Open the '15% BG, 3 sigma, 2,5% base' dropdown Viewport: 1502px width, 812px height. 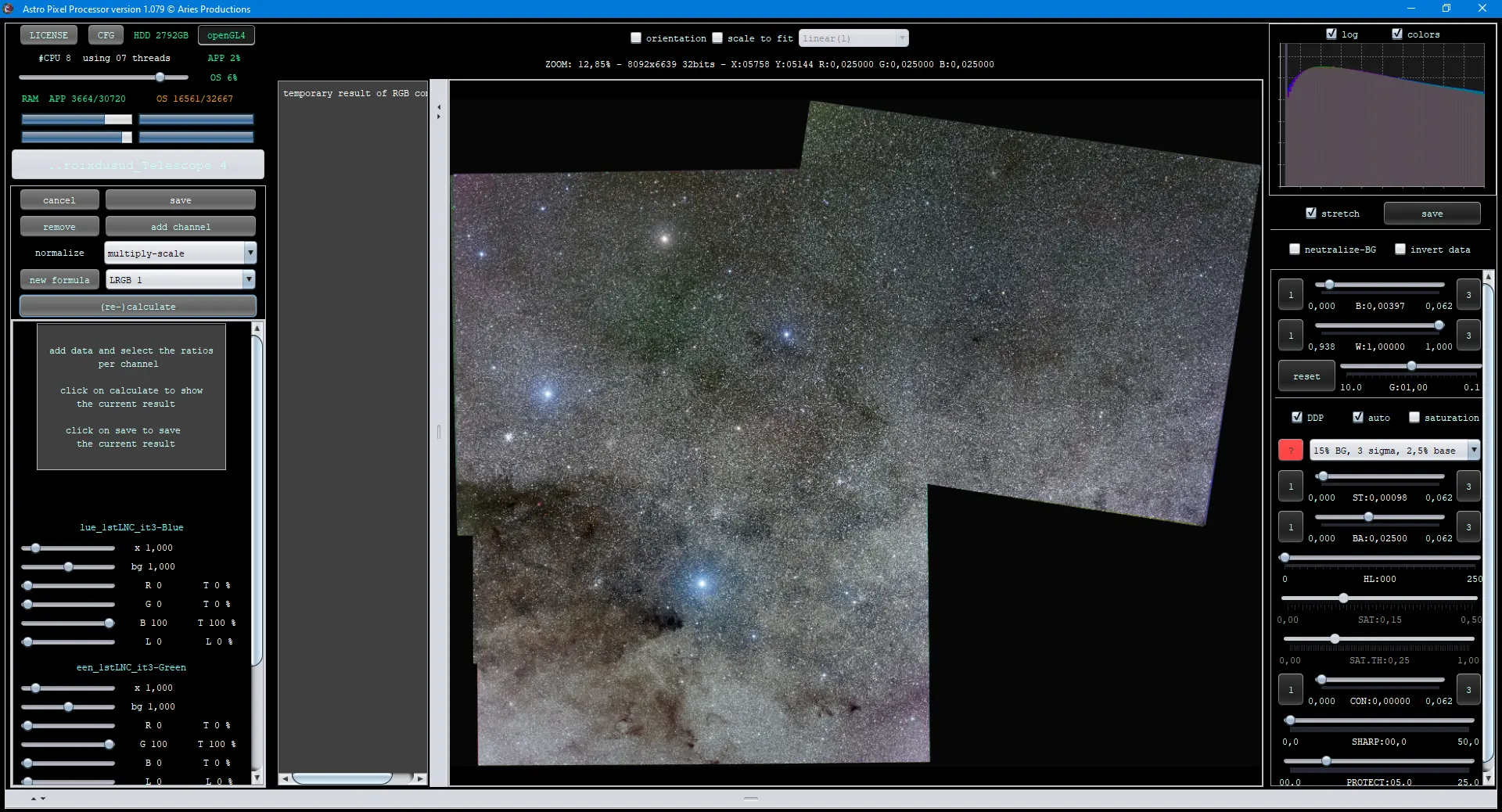[1395, 450]
